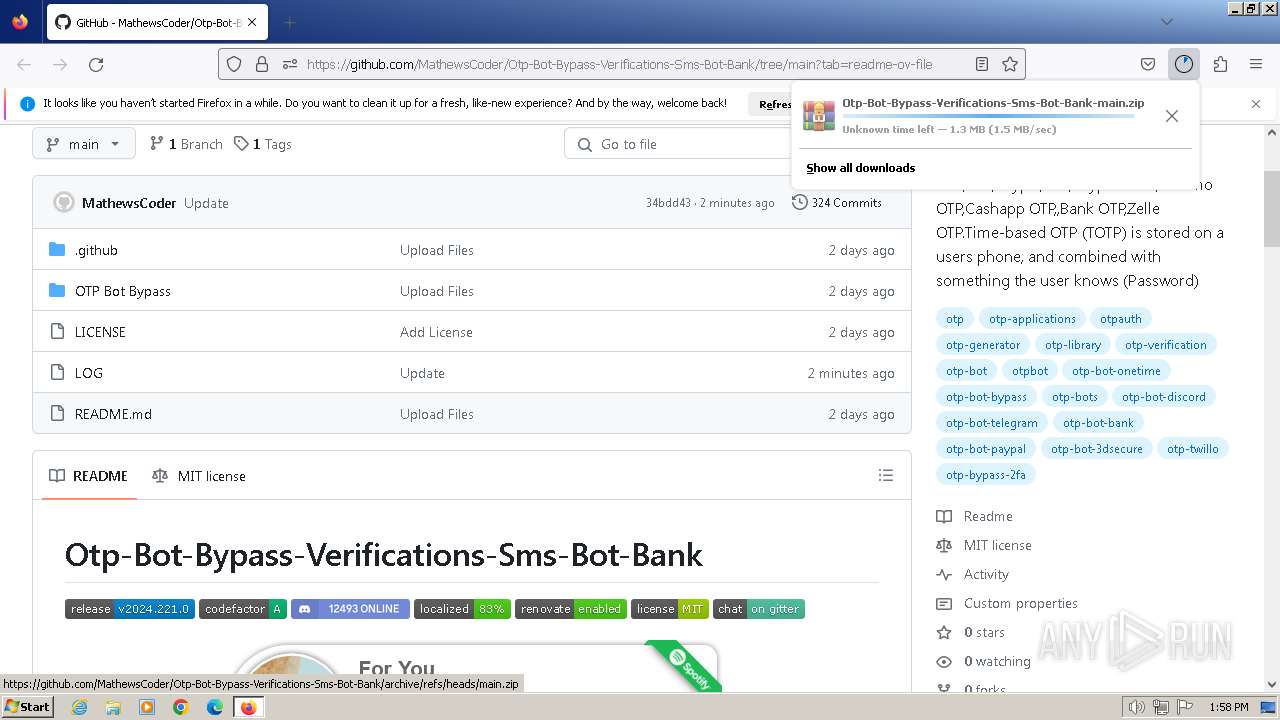
Task: Launch Microsoft Edge from the taskbar
Action: (215, 707)
